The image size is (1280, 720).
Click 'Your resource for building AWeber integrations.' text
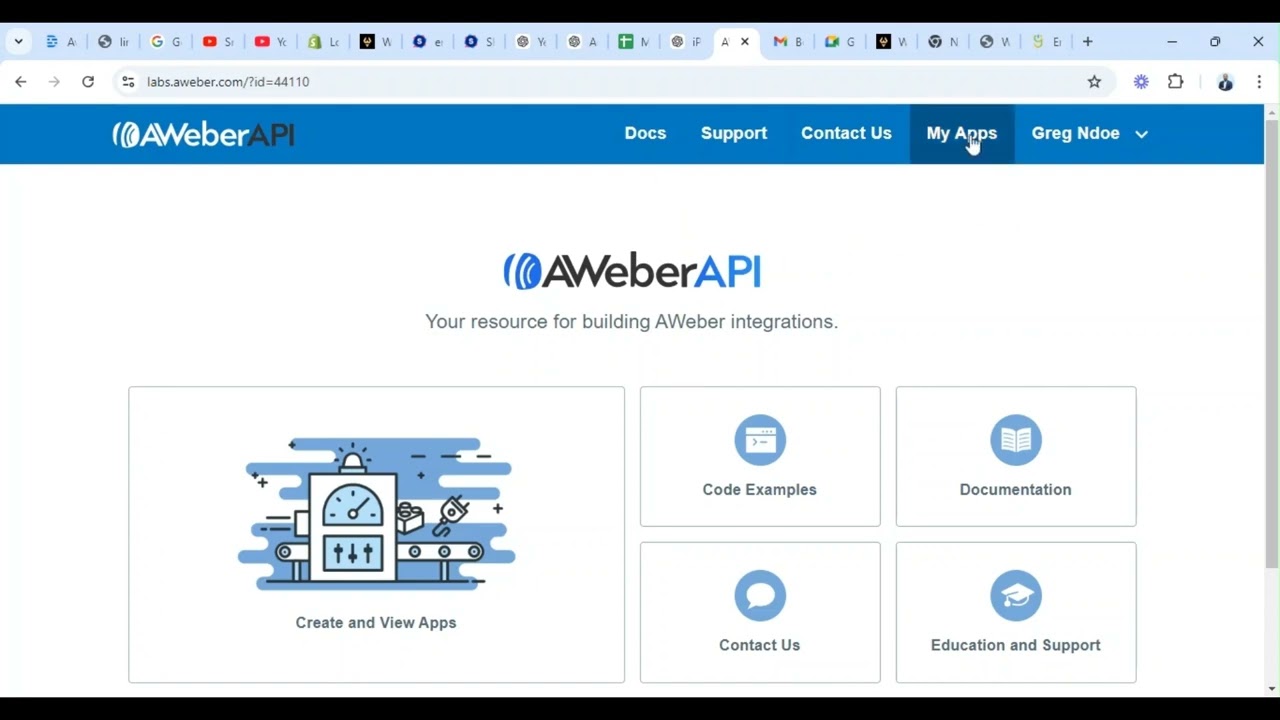pos(632,322)
